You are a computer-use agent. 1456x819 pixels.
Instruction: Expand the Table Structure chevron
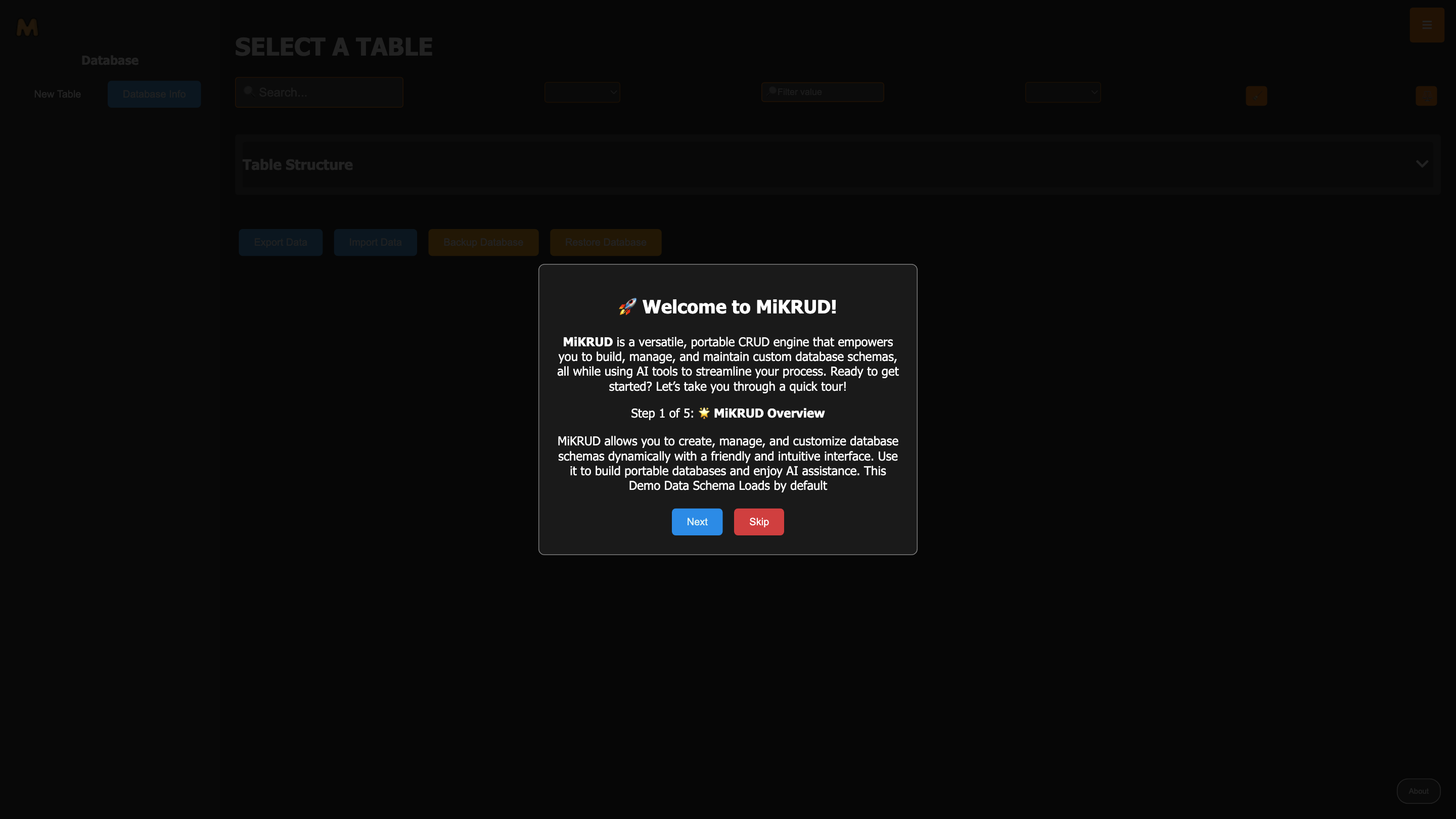[x=1422, y=164]
